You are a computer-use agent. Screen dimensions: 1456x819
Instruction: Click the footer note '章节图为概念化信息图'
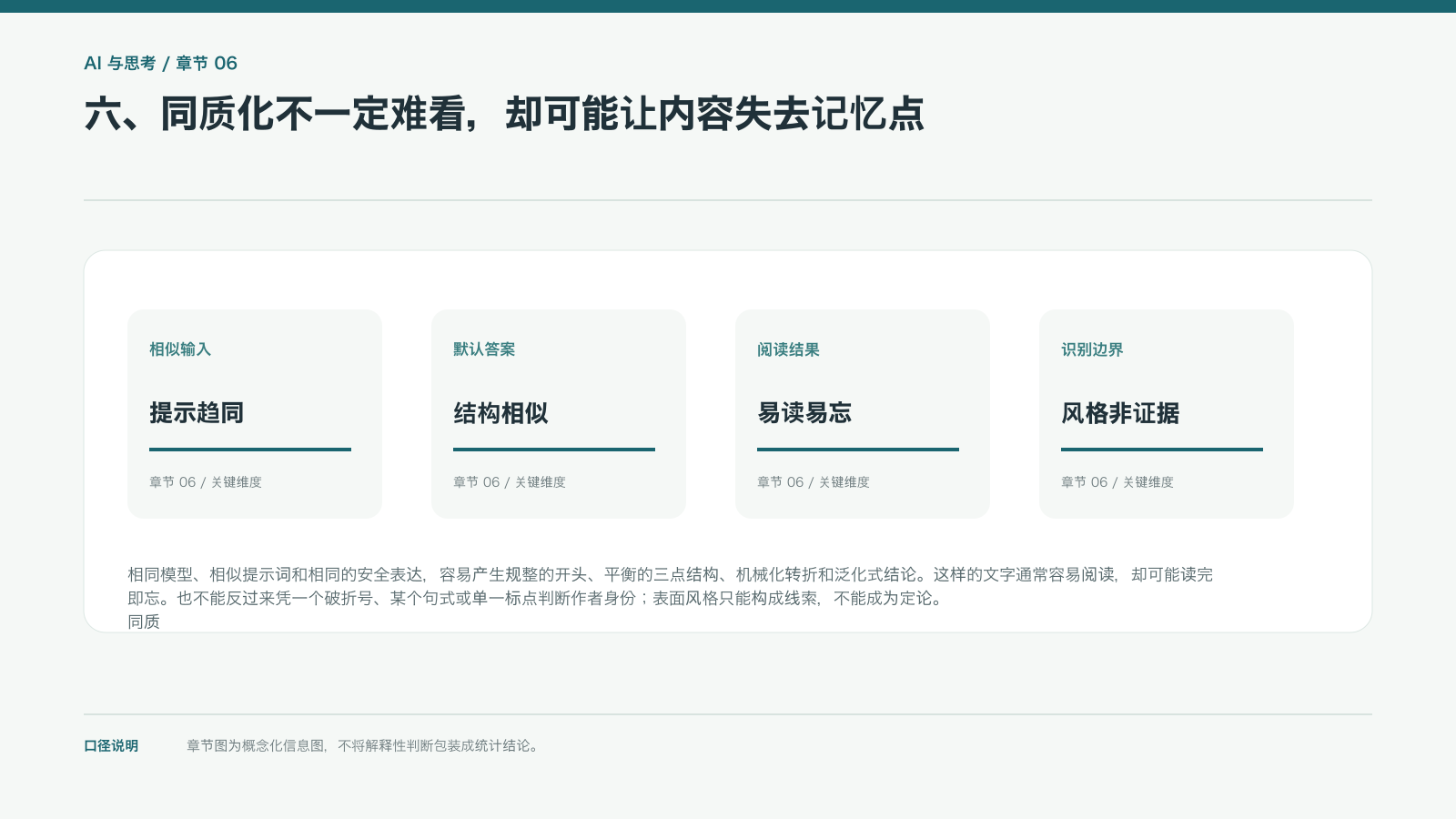(x=364, y=746)
